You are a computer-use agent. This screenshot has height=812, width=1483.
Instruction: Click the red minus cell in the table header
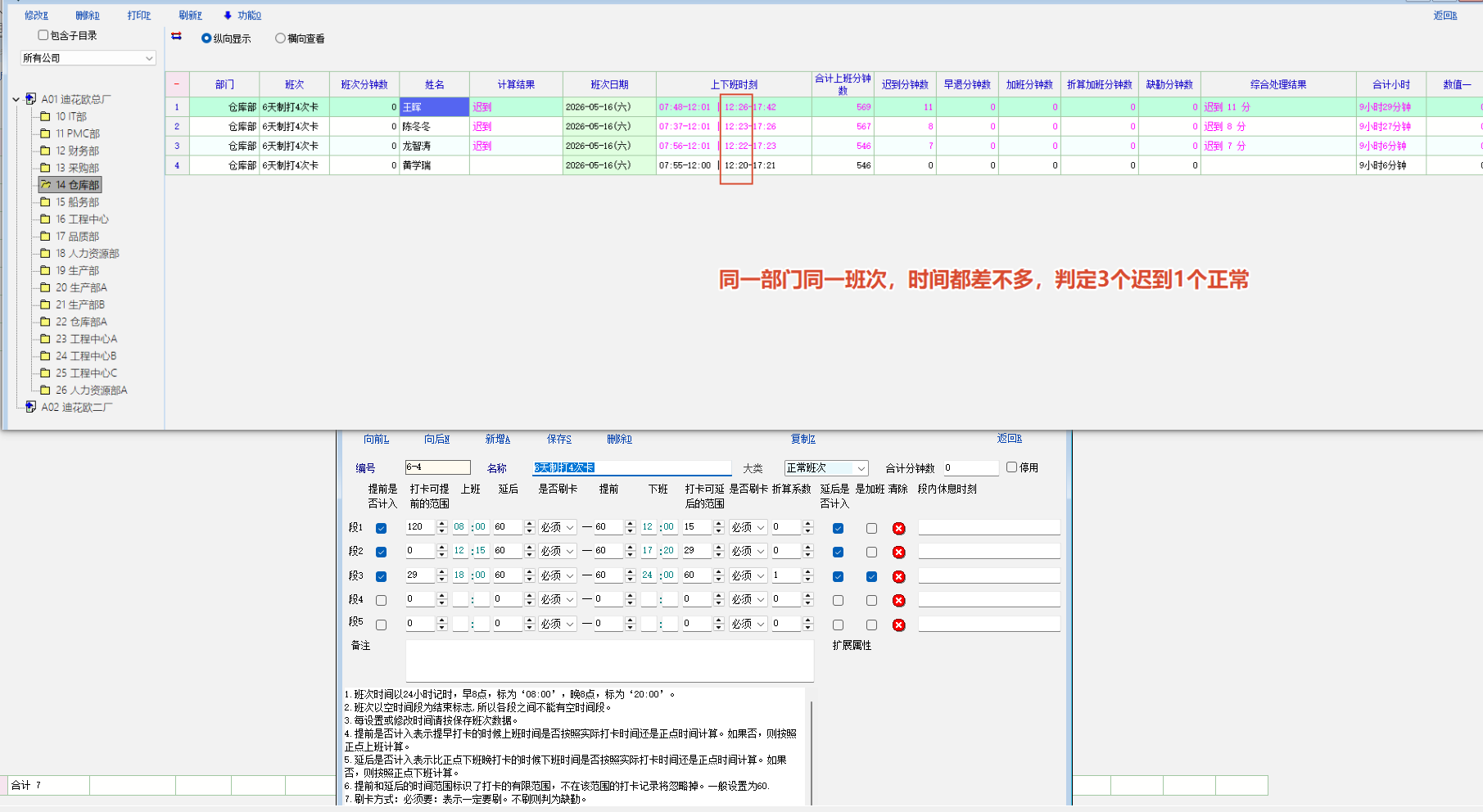(x=177, y=84)
